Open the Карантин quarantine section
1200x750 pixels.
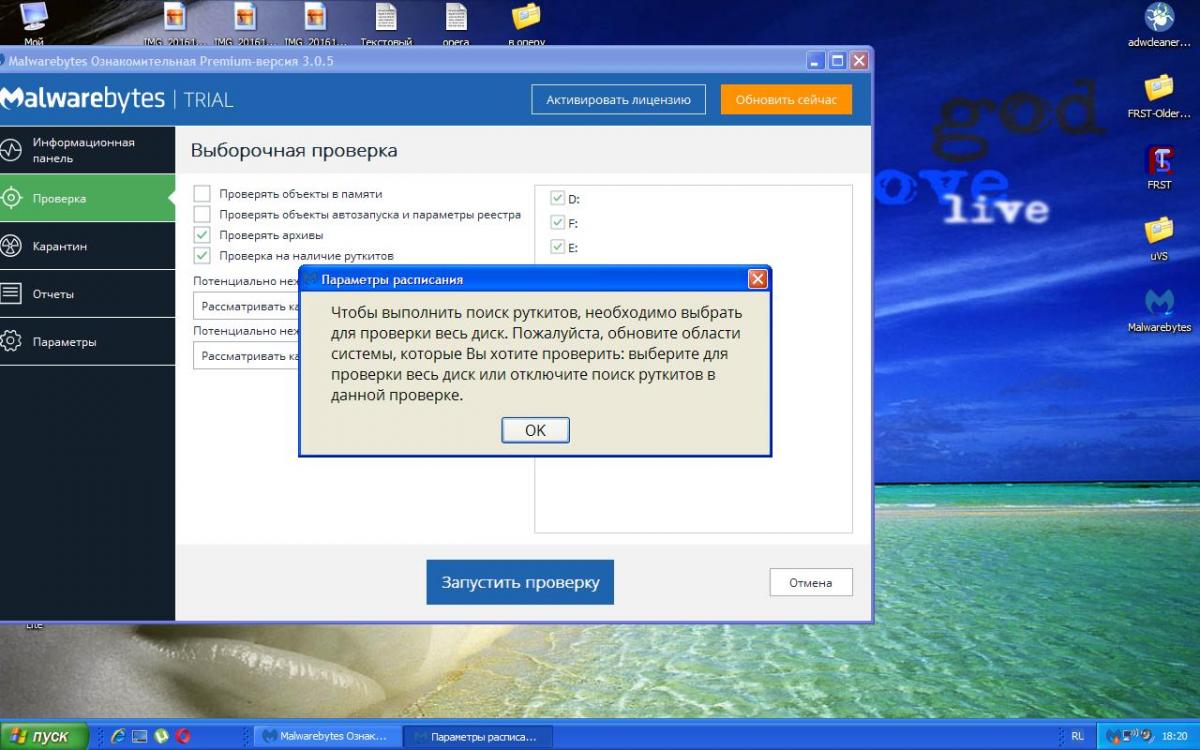pos(87,246)
